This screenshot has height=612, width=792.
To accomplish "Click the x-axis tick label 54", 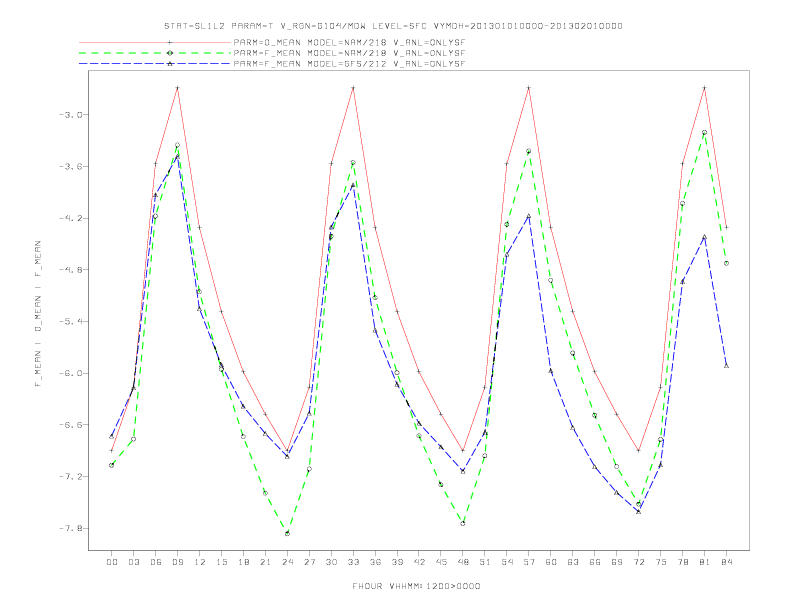I will [x=507, y=562].
